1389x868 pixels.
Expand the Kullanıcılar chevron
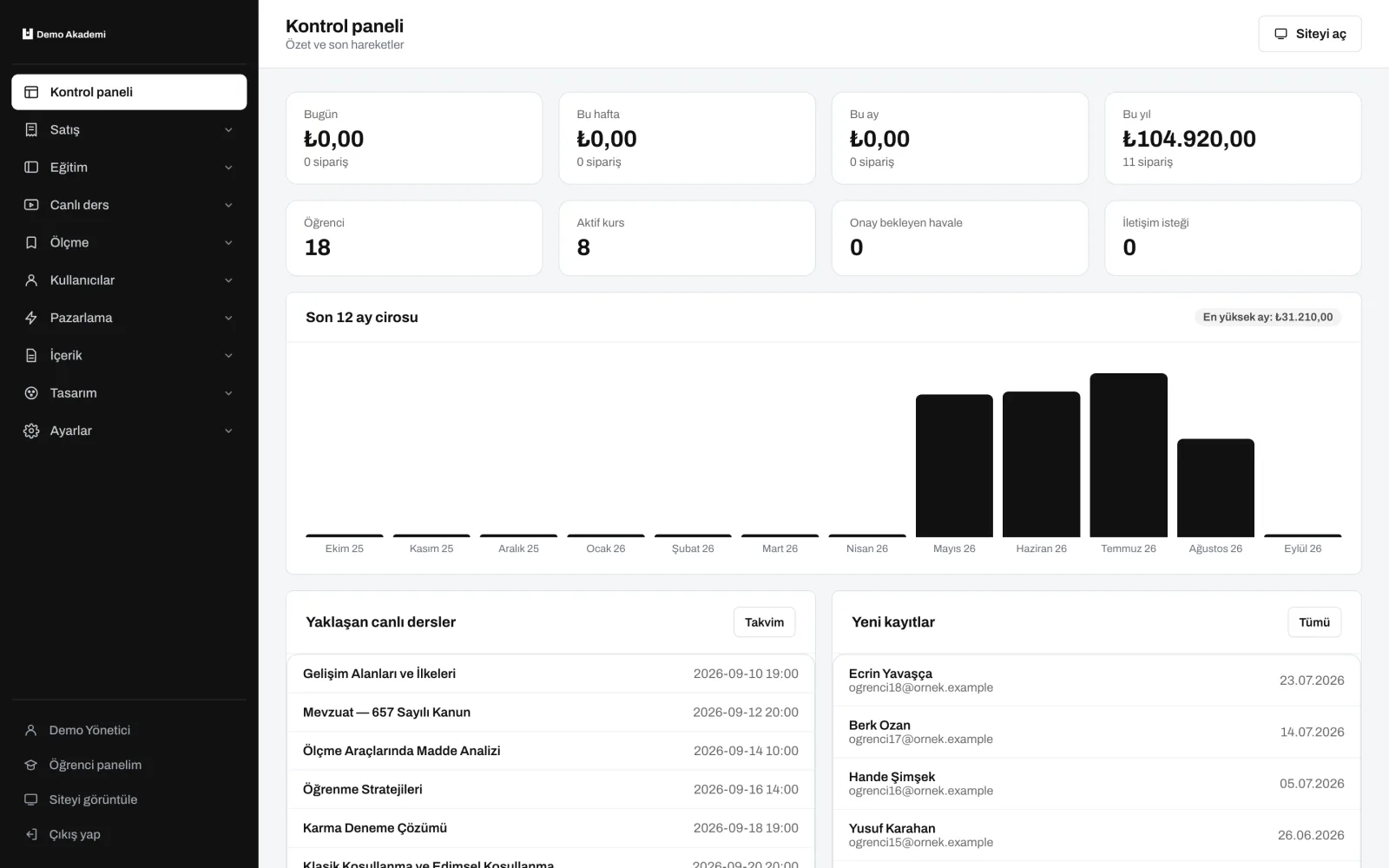228,280
